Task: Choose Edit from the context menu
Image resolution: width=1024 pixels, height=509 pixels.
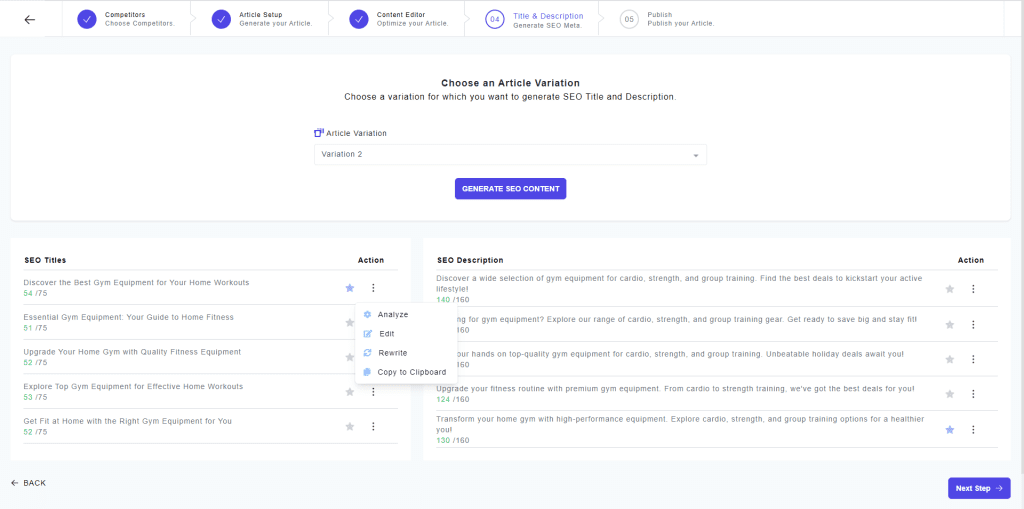Action: coord(386,334)
